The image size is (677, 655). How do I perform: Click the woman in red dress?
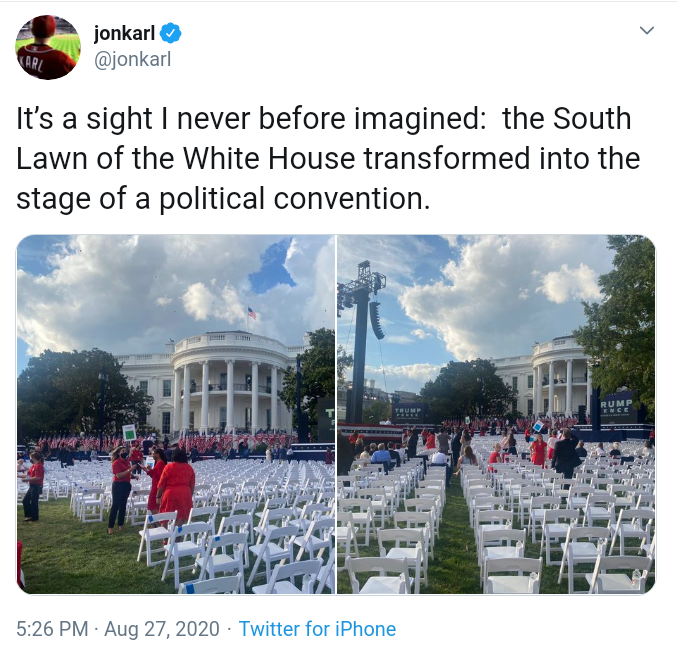point(176,487)
